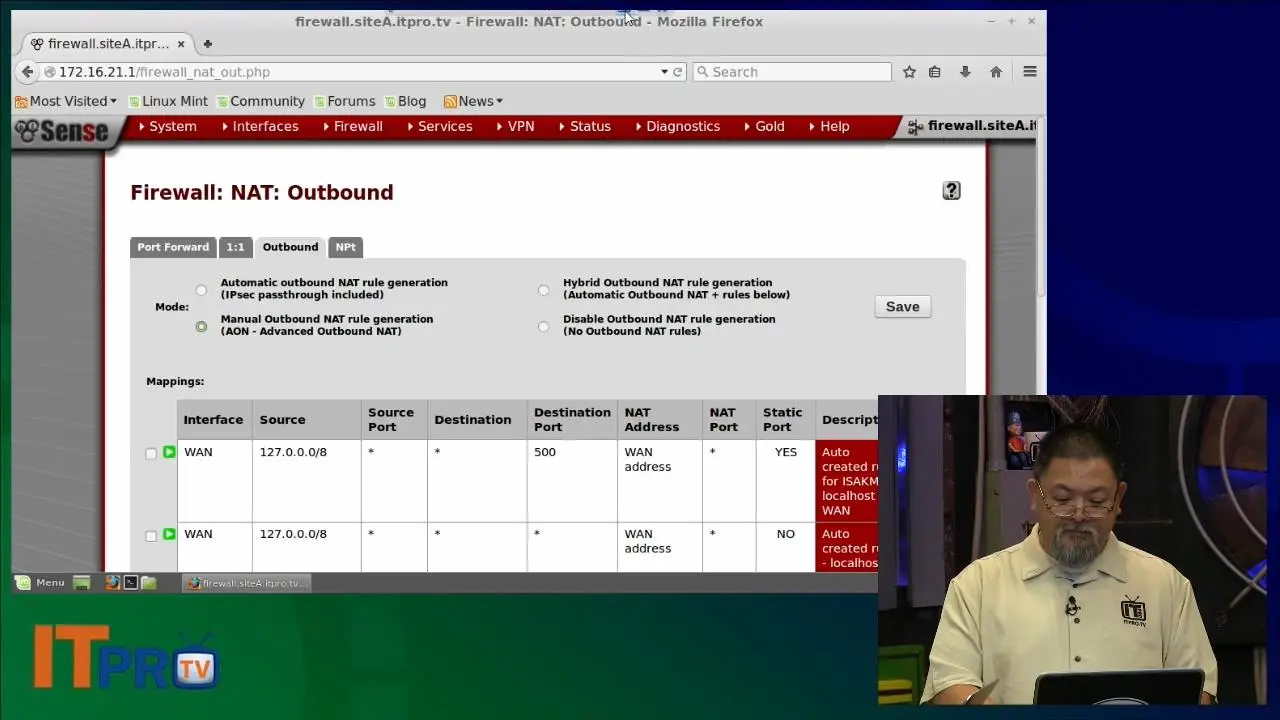Click the Destination Port value 500
1280x720 pixels.
pyautogui.click(x=544, y=452)
